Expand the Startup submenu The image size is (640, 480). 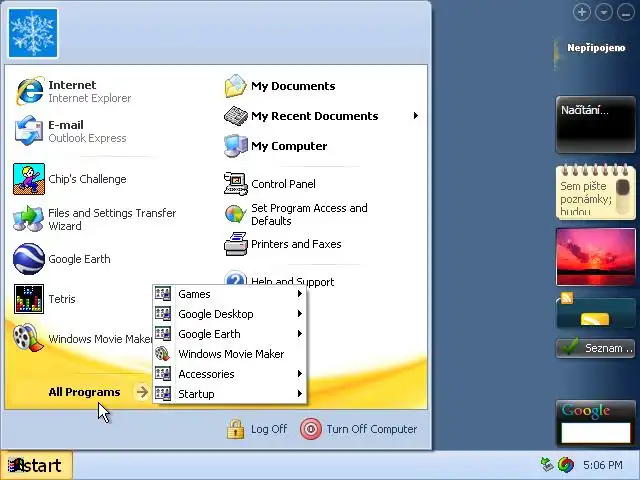pos(229,394)
